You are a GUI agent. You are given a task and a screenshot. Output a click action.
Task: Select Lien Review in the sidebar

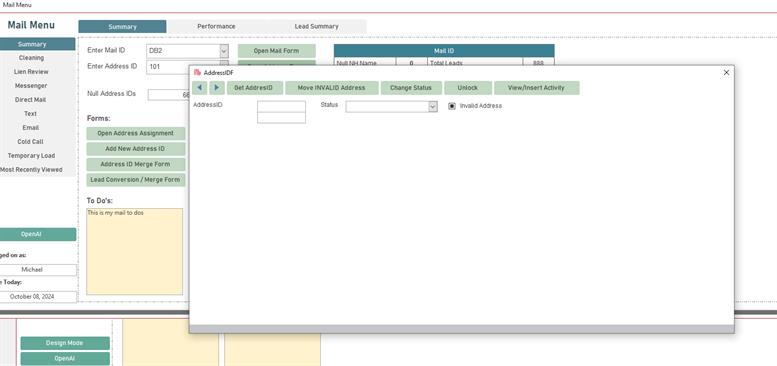(32, 72)
